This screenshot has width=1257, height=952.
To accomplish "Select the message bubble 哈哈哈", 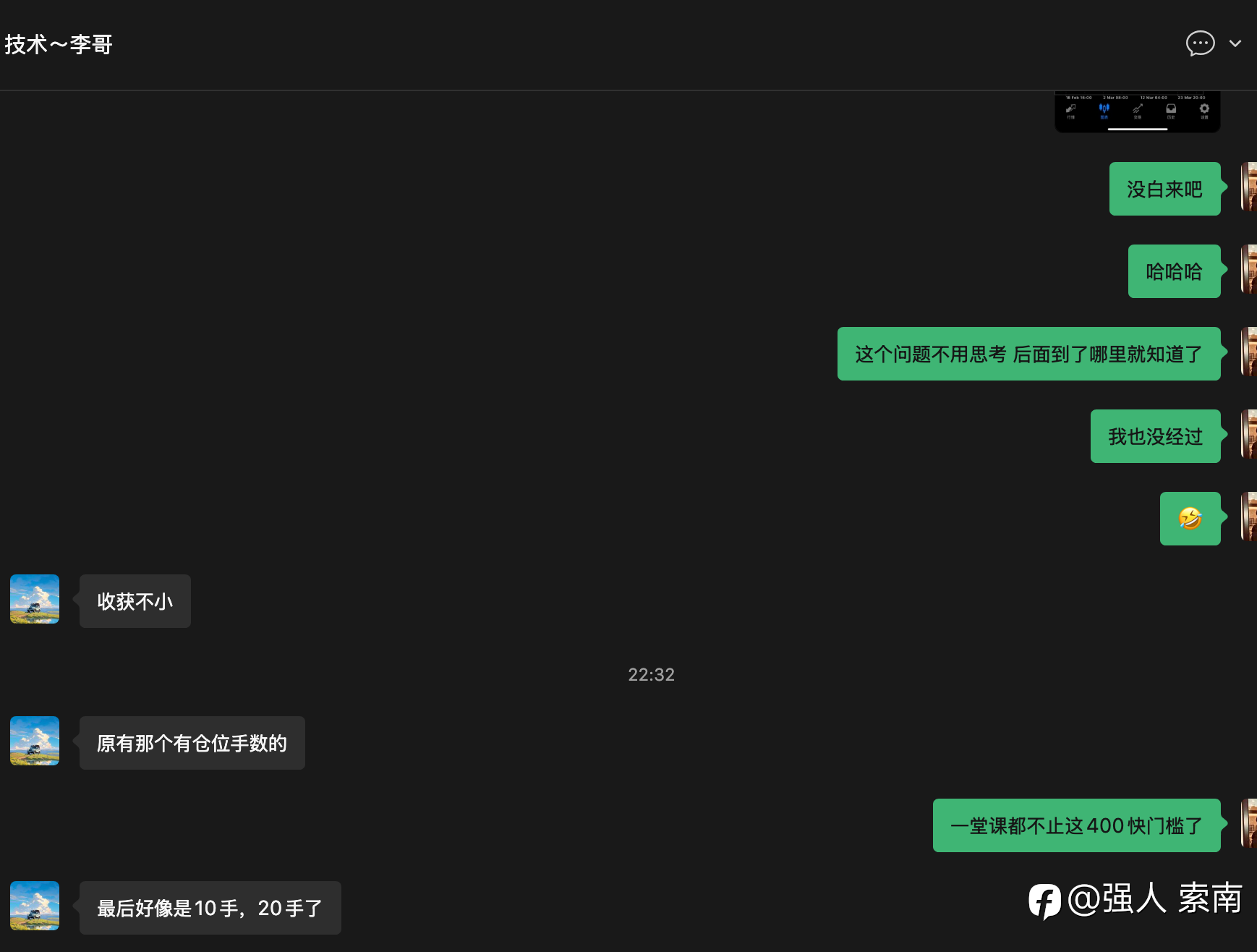I will click(x=1174, y=271).
